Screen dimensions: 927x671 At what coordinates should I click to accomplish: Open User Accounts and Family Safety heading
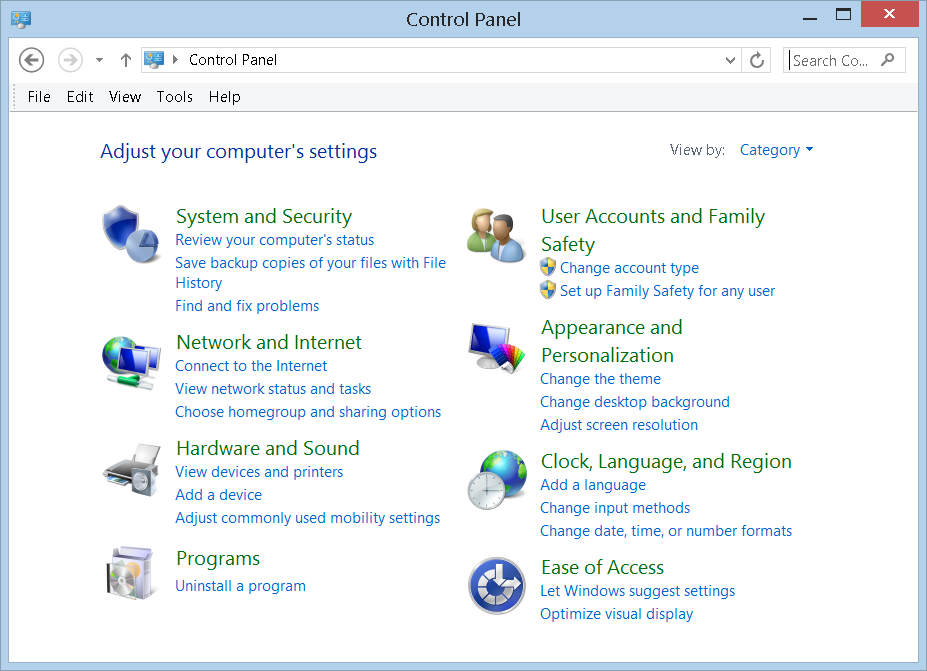point(653,230)
